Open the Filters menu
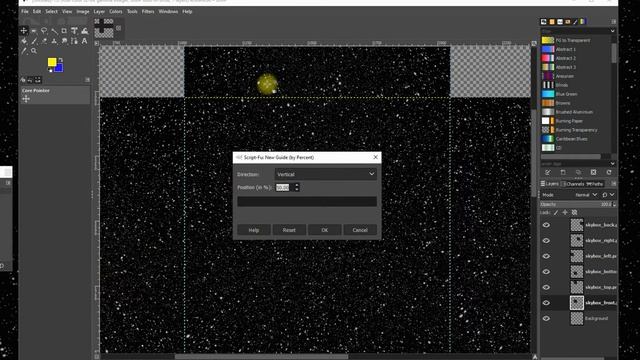Screen dimensions: 640x360 pos(148,11)
